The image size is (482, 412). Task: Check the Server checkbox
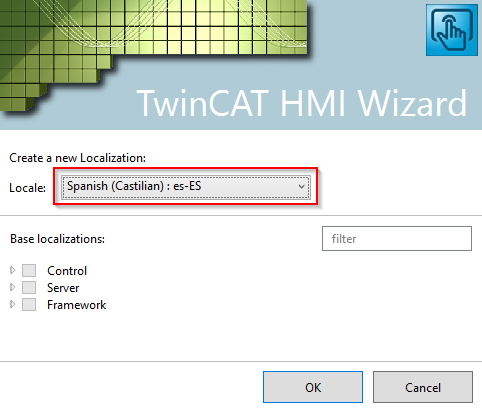click(29, 288)
